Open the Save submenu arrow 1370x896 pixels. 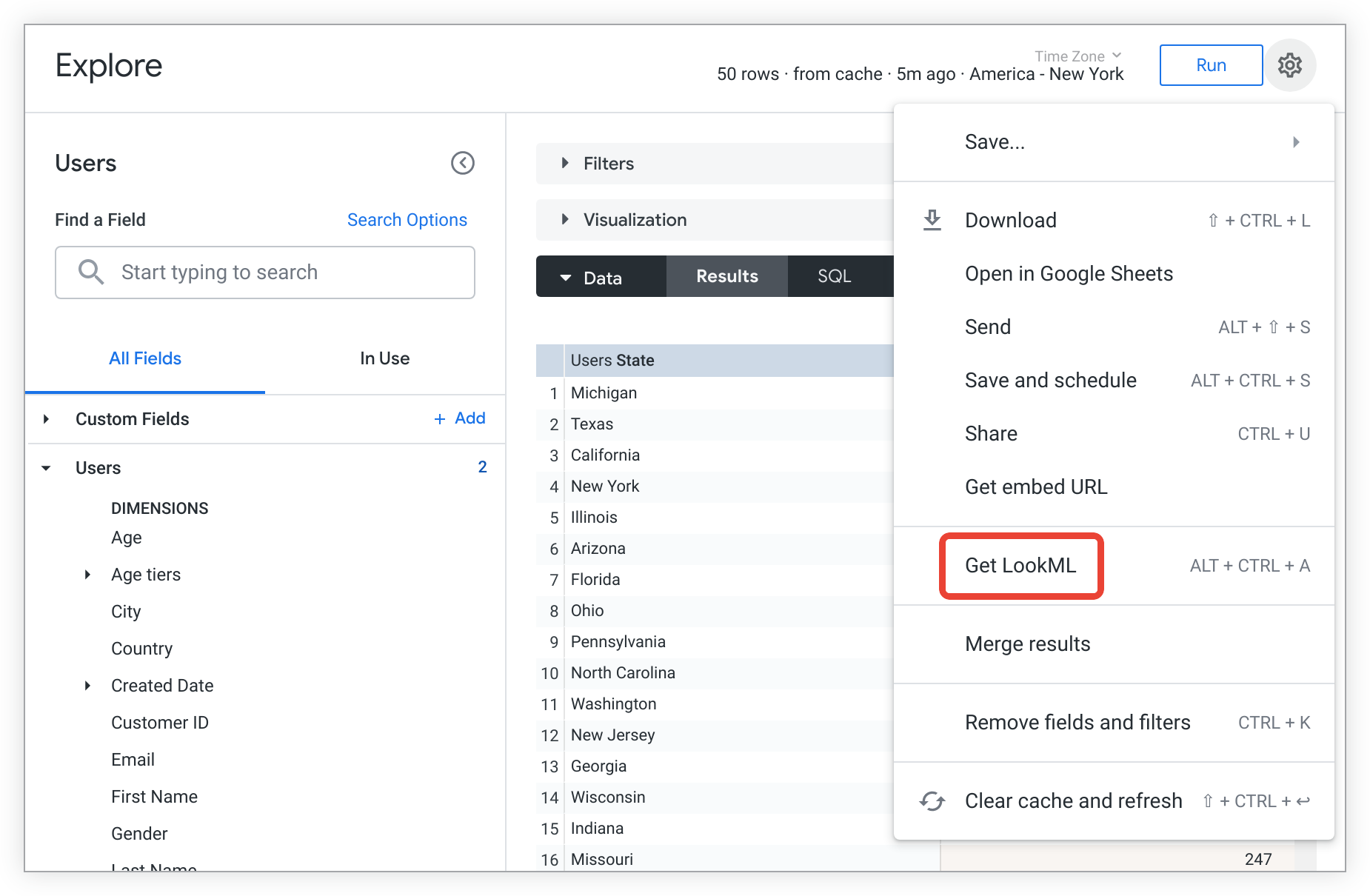(1296, 142)
